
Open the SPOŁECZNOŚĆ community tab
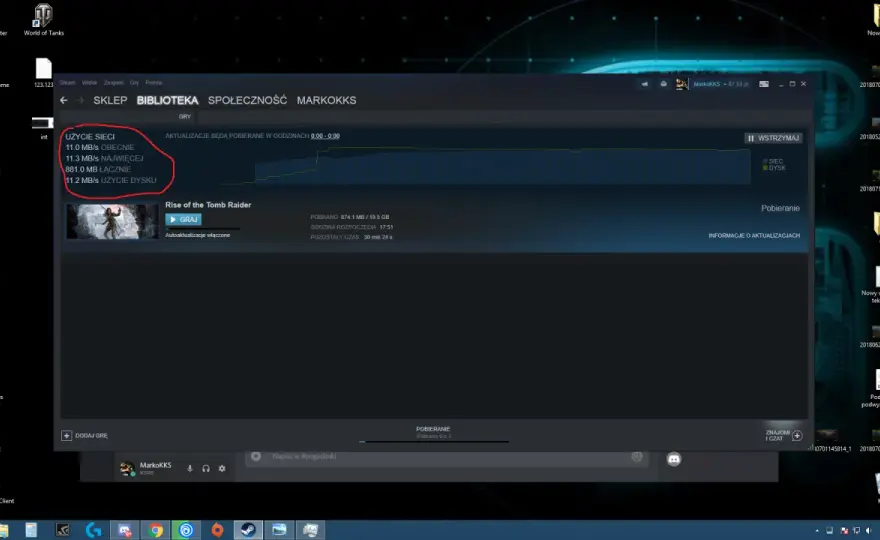click(247, 100)
